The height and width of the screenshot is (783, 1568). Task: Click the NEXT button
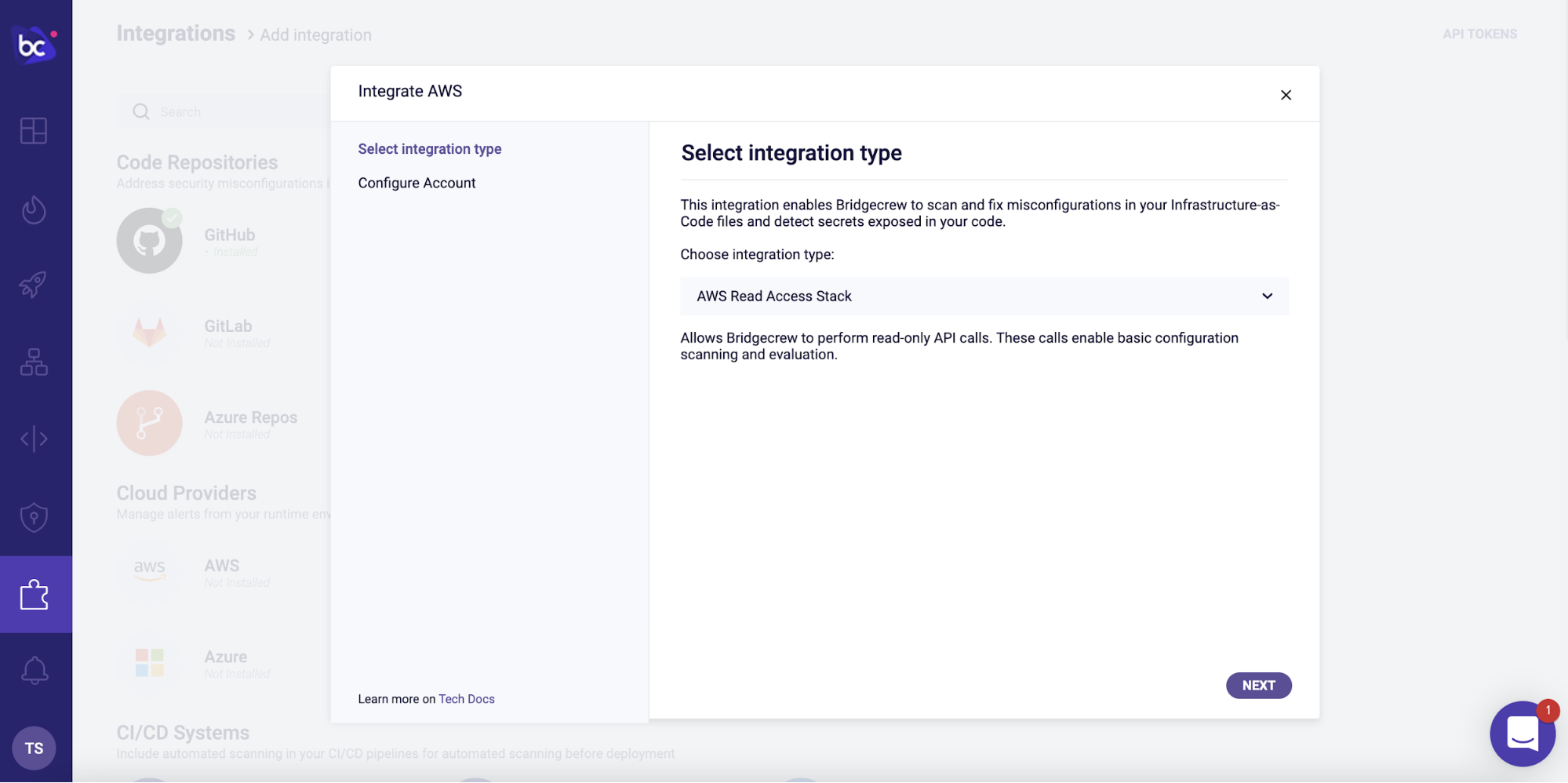pos(1258,686)
